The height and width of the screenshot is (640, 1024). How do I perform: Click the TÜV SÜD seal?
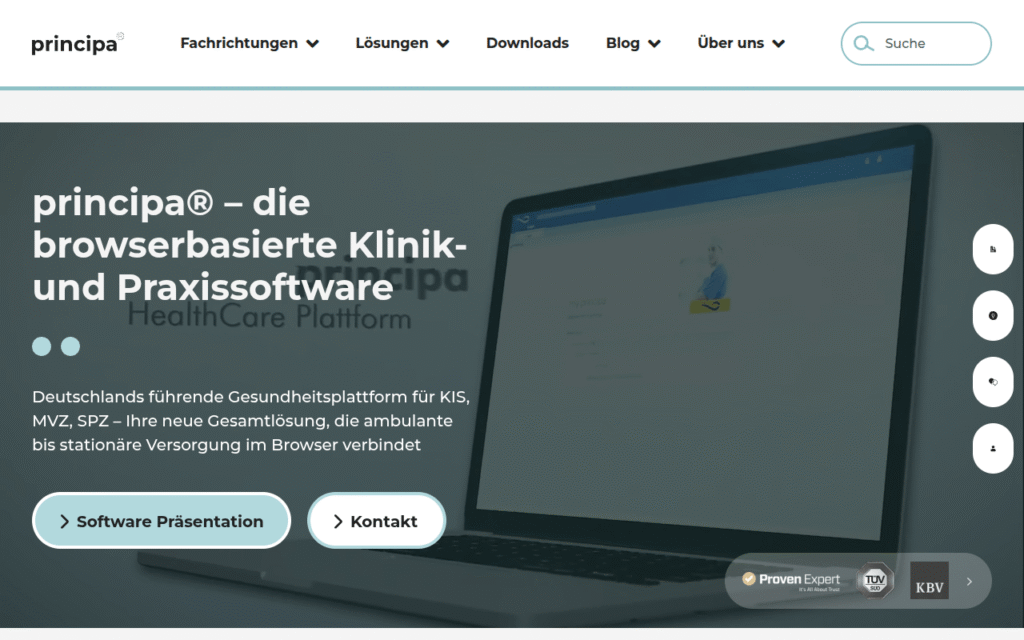click(874, 580)
